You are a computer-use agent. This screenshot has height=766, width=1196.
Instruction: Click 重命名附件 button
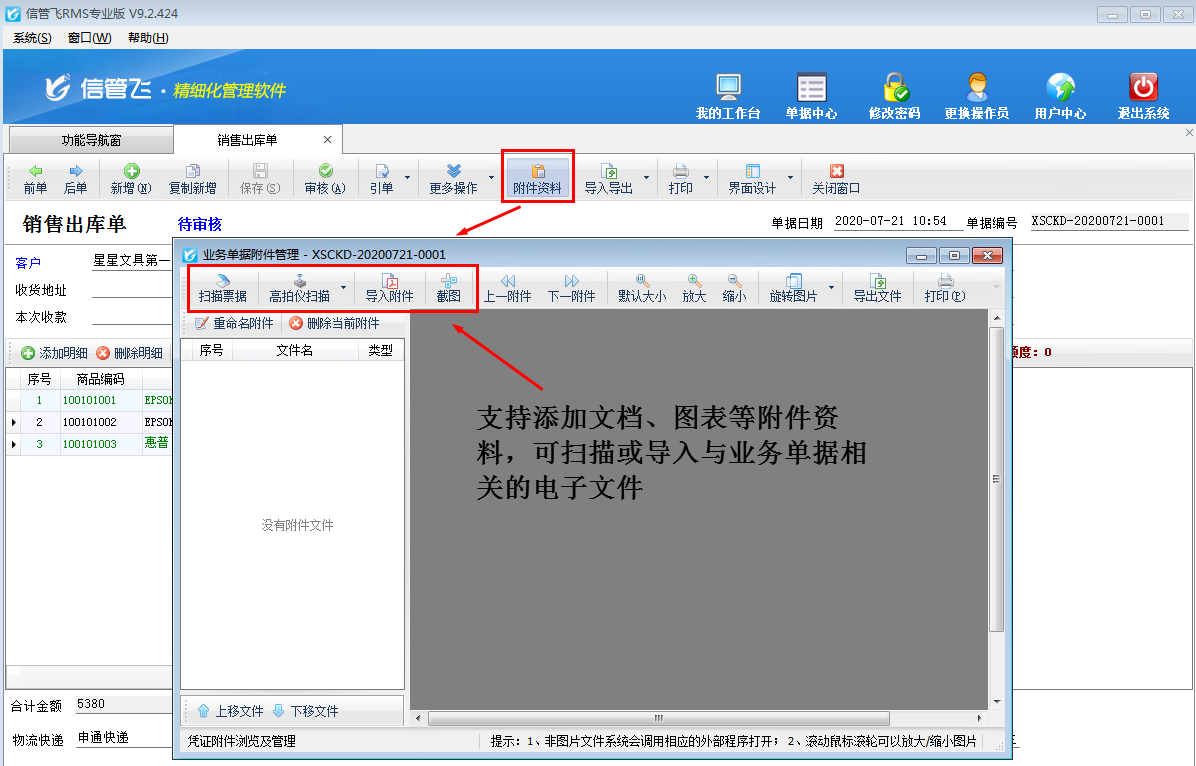click(234, 324)
